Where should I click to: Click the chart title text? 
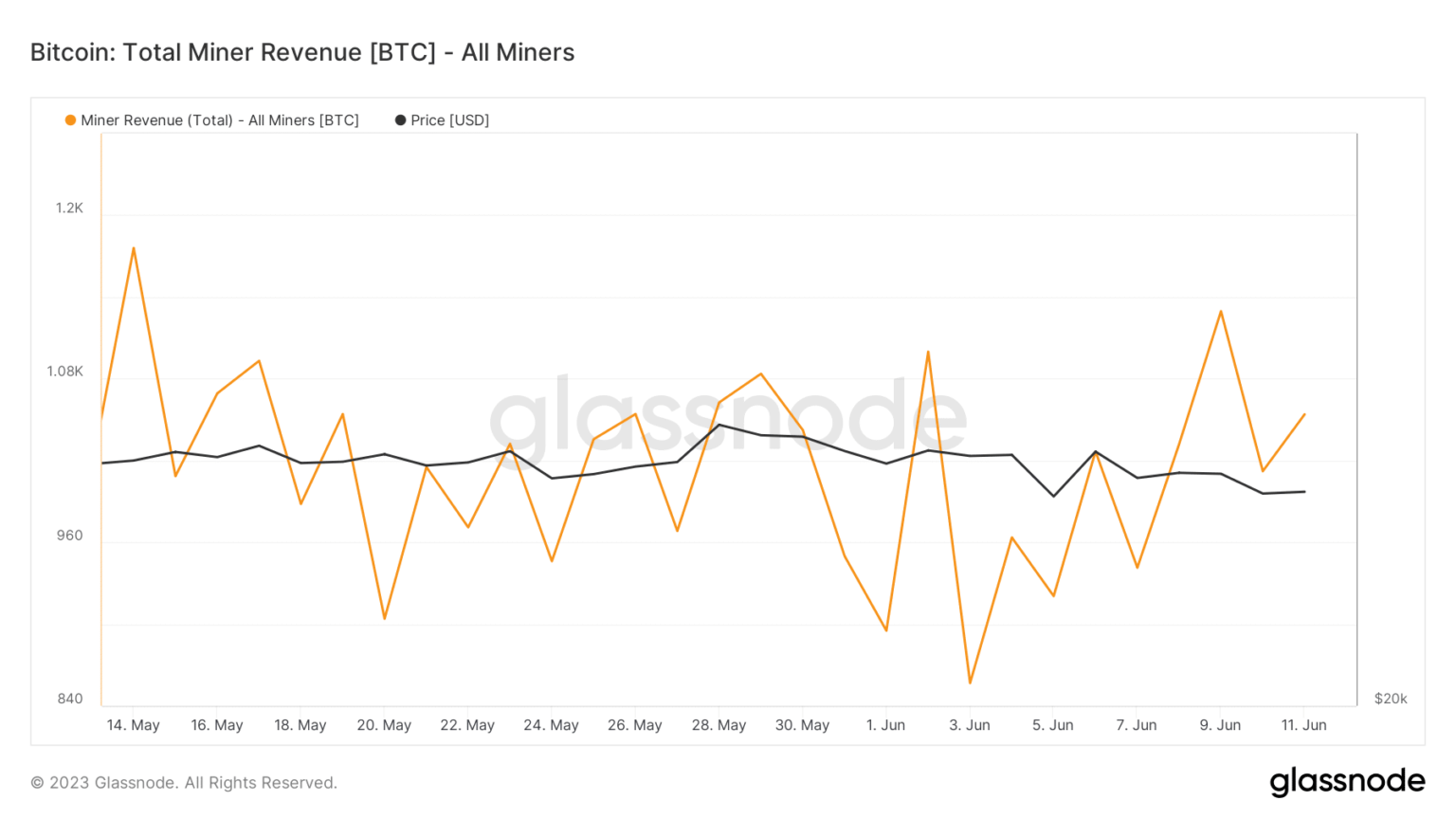302,52
